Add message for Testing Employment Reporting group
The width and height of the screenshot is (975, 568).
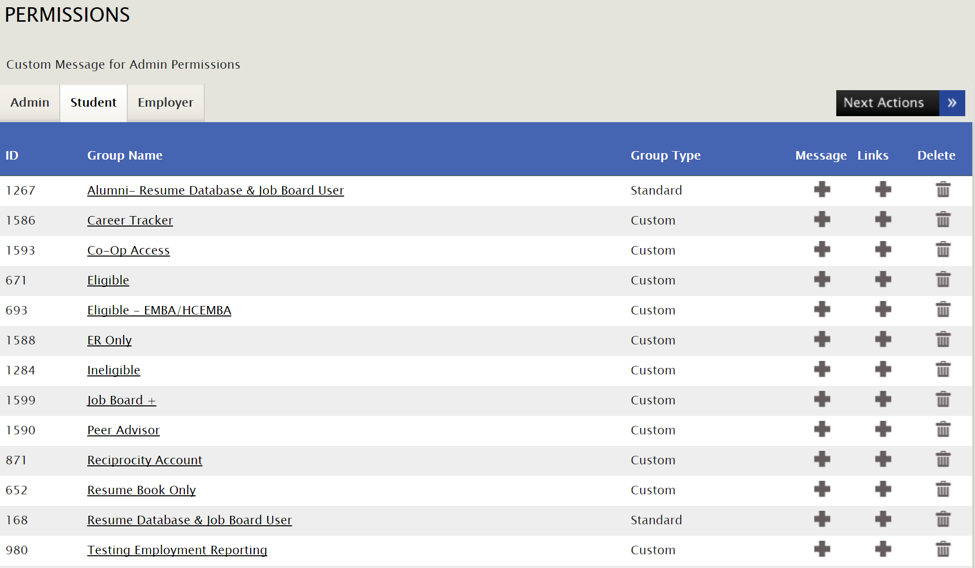click(x=822, y=549)
